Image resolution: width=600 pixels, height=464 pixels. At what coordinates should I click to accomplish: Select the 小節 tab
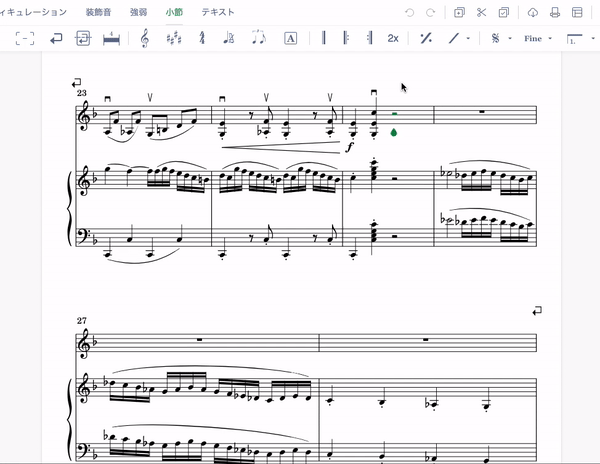[174, 12]
